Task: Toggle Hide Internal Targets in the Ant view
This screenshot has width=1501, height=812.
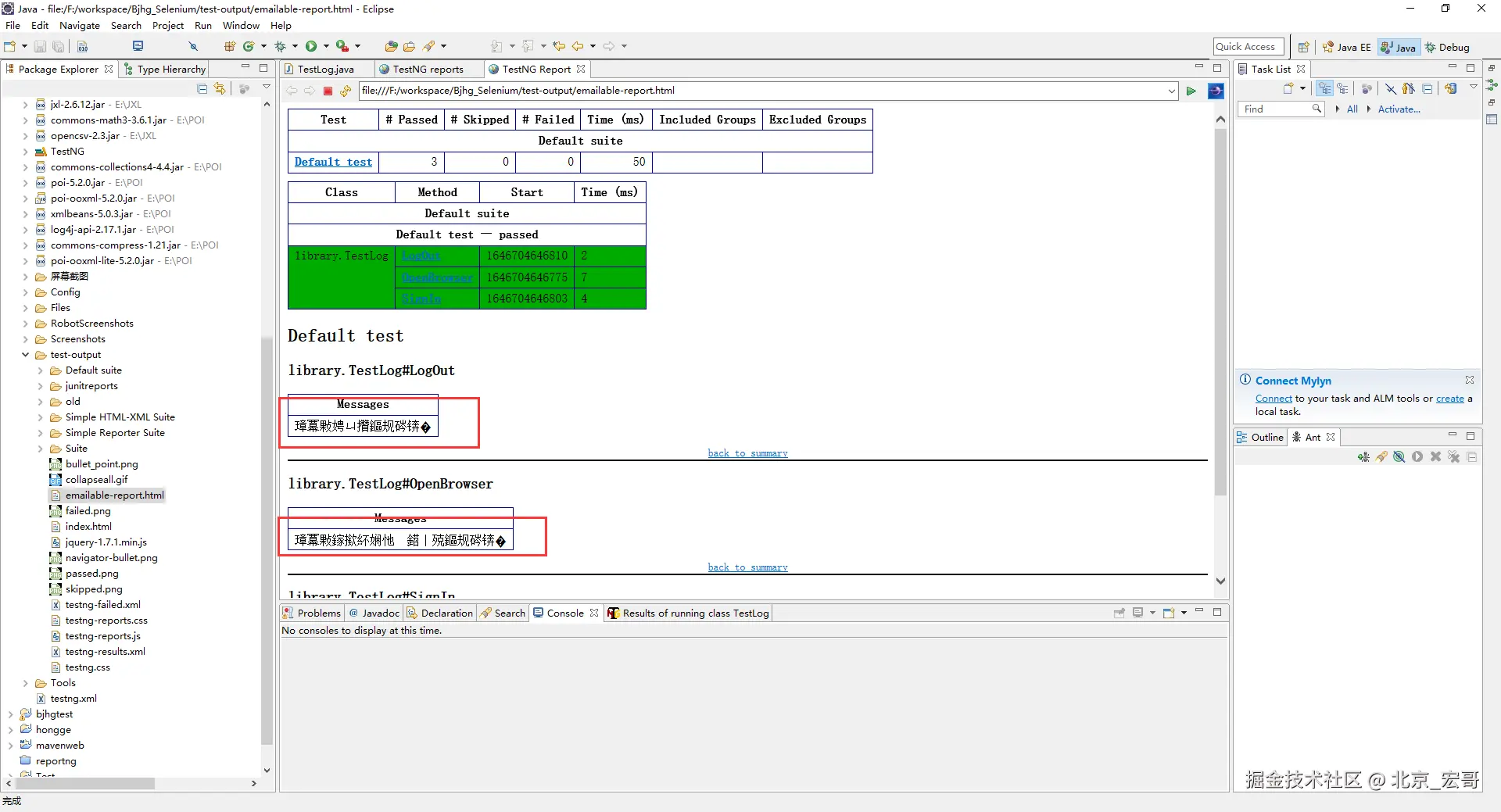Action: pyautogui.click(x=1399, y=457)
